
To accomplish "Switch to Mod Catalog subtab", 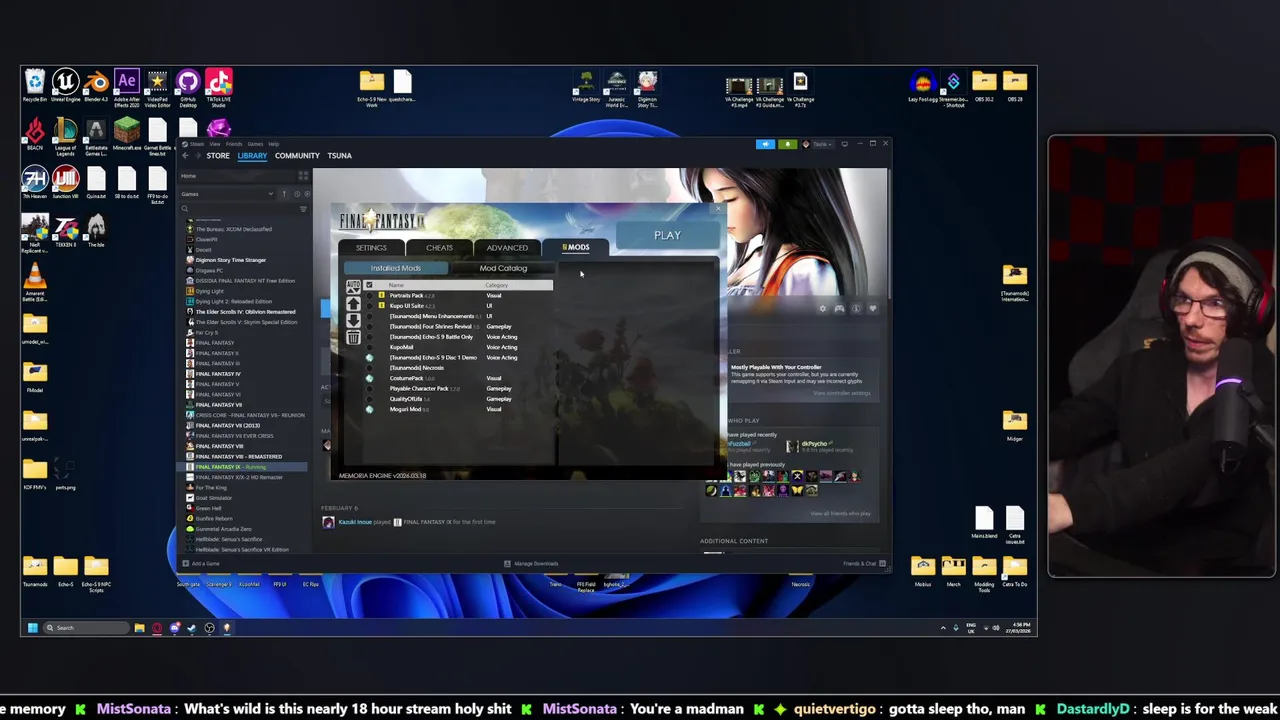I will click(503, 268).
